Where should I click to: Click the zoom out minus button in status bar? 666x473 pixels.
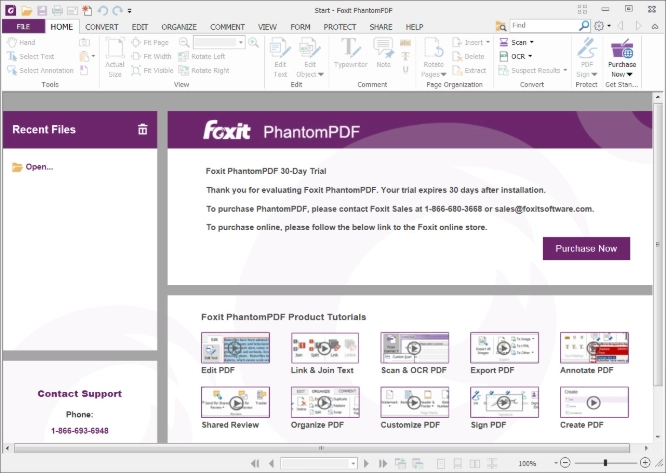click(565, 463)
